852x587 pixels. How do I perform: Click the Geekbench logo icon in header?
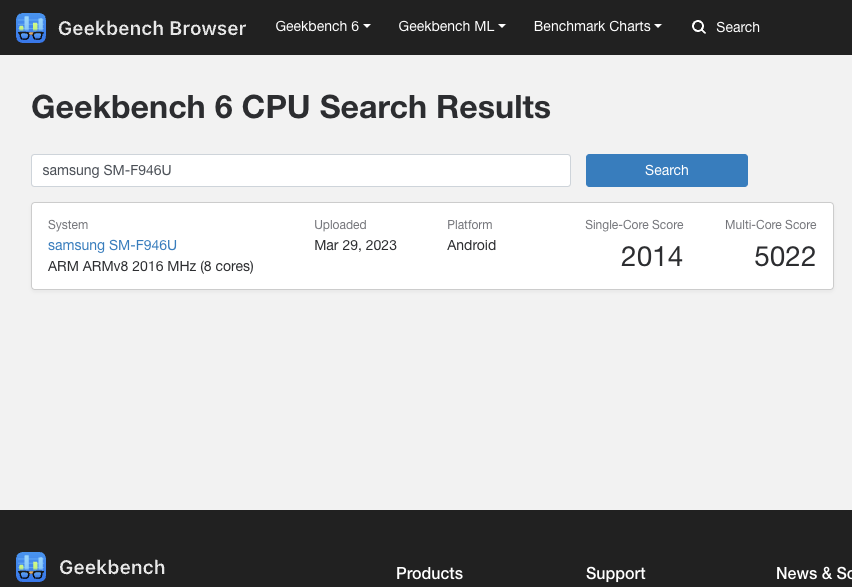31,28
